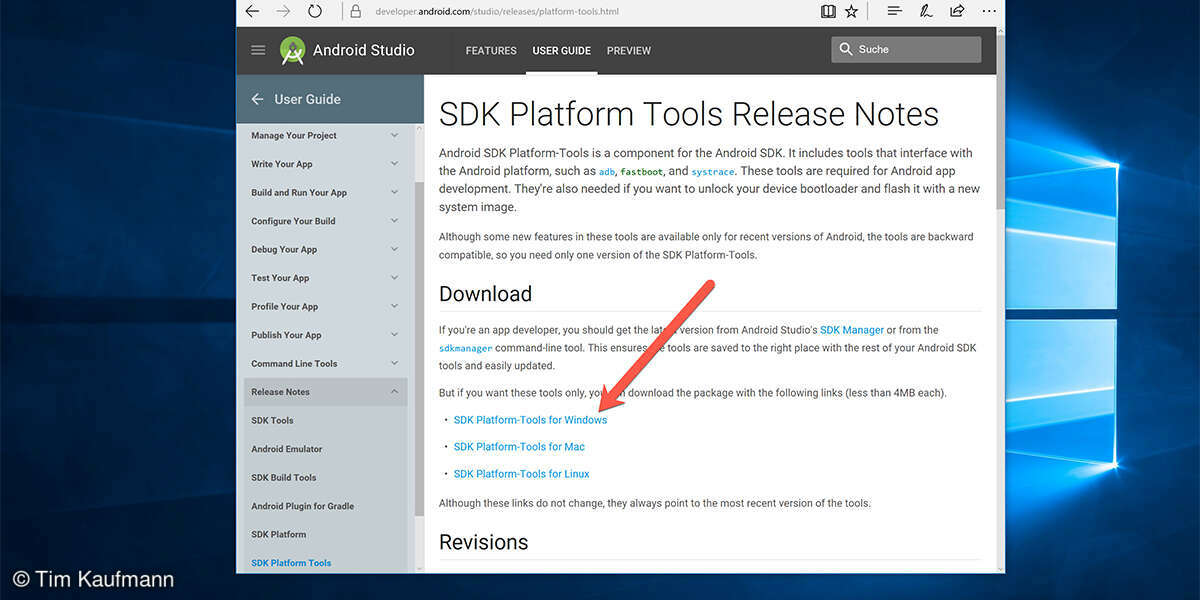
Task: Go back with the browser back arrow
Action: coord(253,12)
